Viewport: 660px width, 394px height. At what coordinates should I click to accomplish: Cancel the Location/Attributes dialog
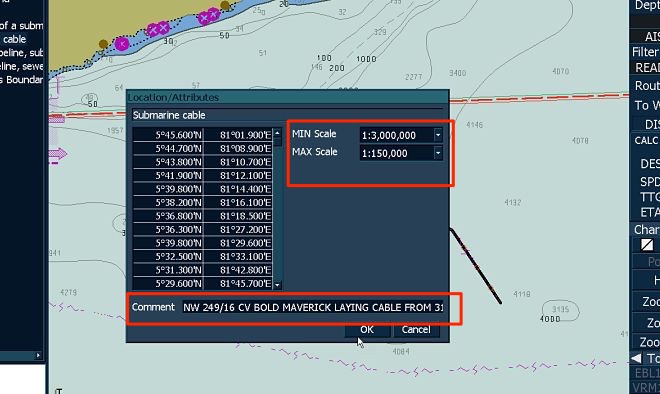pyautogui.click(x=416, y=330)
